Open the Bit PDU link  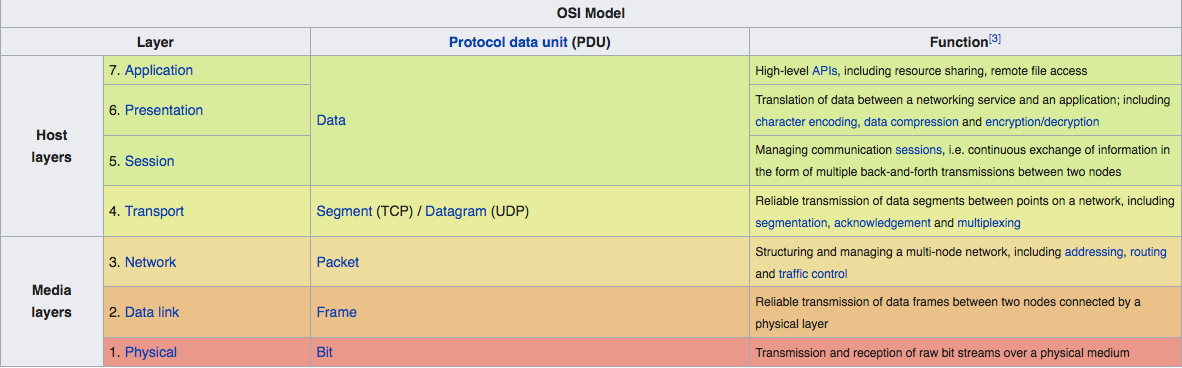click(x=324, y=351)
